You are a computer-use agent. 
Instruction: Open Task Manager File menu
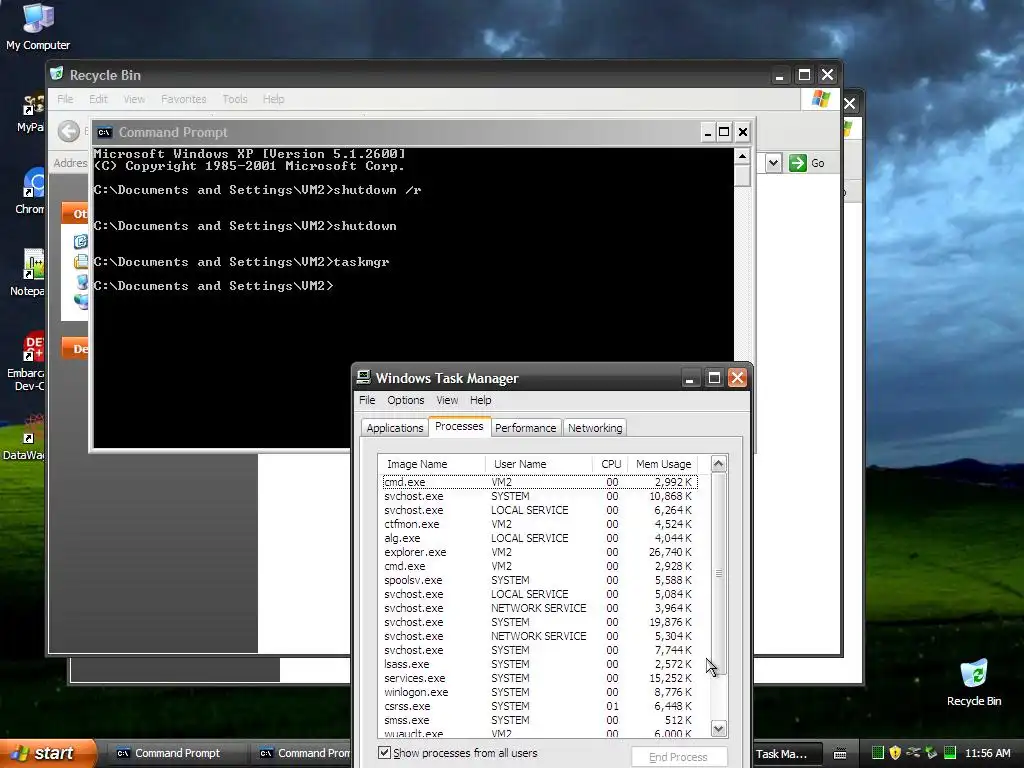(x=367, y=400)
